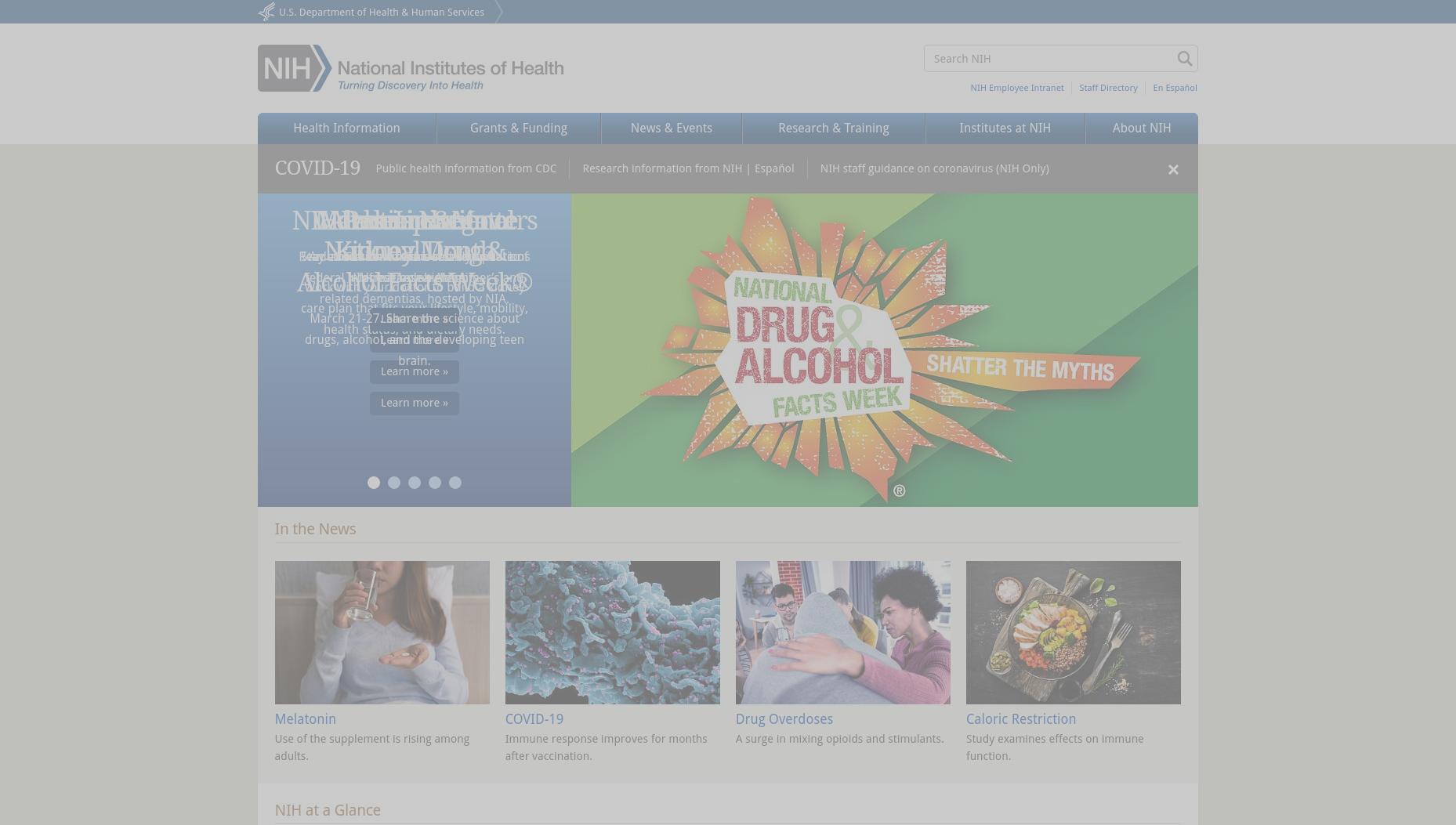This screenshot has width=1456, height=825.
Task: Select the fourth carousel slide dot
Action: click(435, 483)
